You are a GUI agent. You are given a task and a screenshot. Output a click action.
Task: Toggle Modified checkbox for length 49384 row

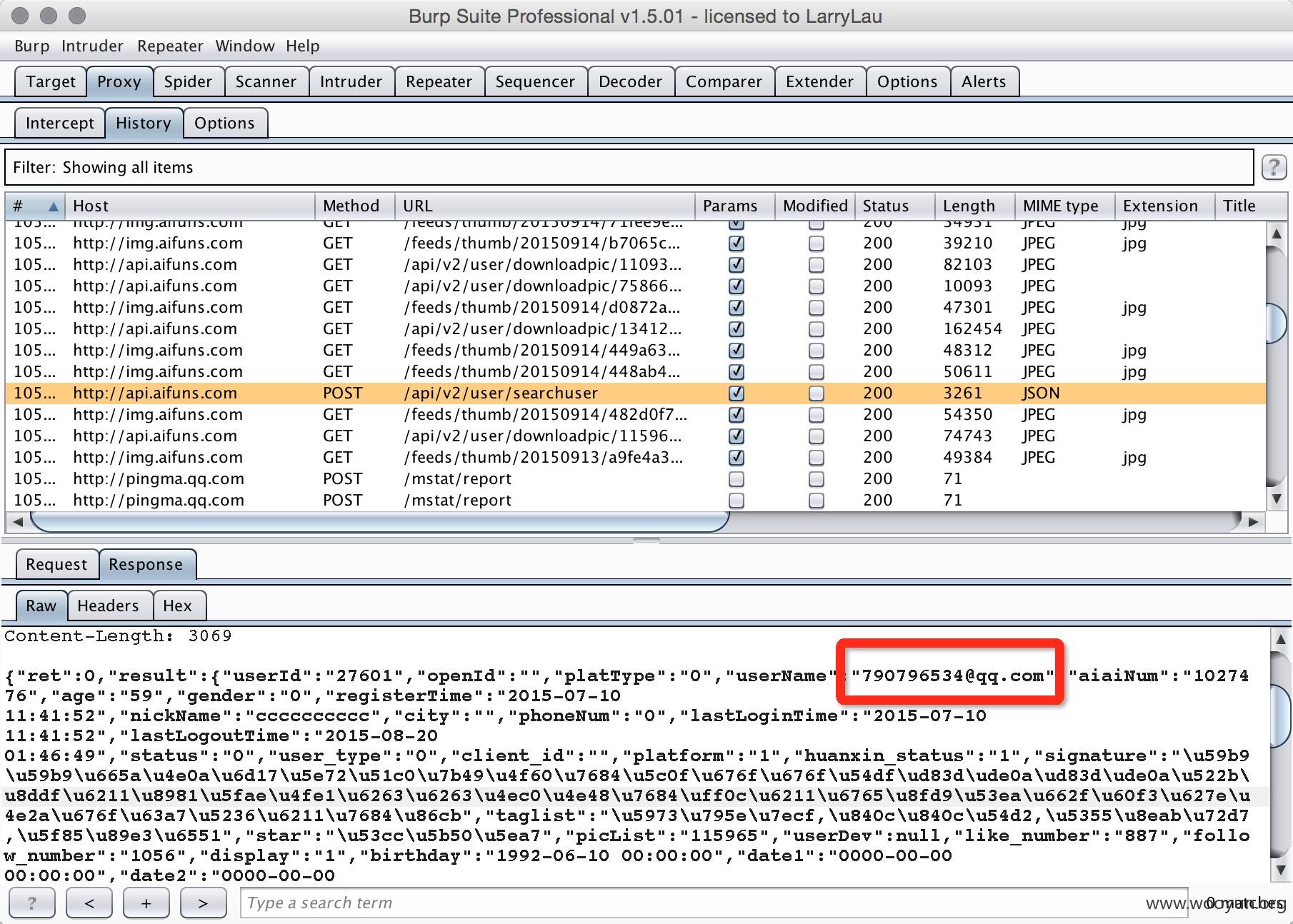(816, 458)
